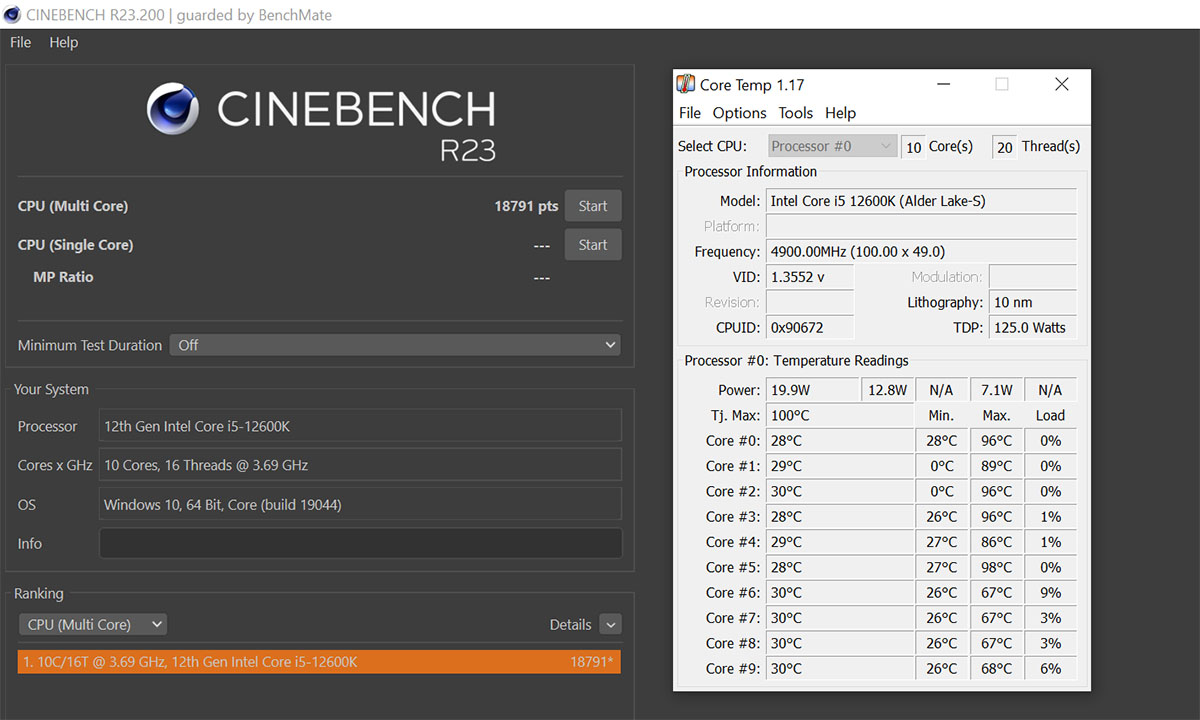
Task: Start the CPU Single Core test
Action: (x=593, y=244)
